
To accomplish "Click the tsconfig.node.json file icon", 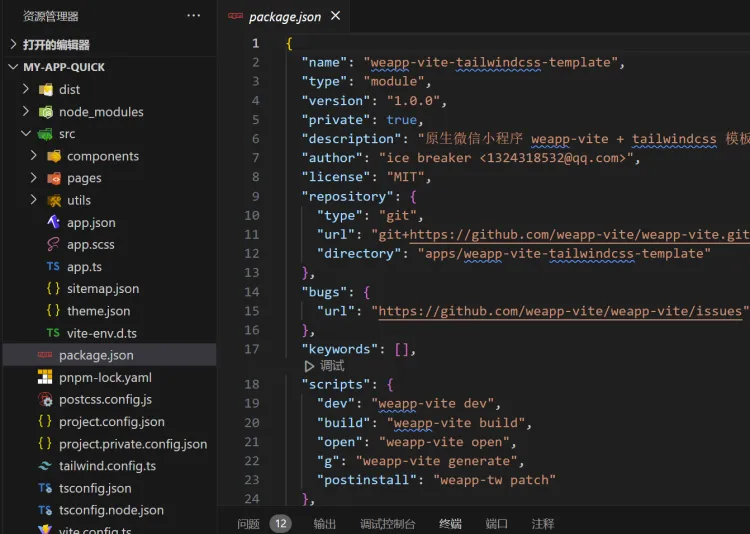I will click(x=45, y=510).
